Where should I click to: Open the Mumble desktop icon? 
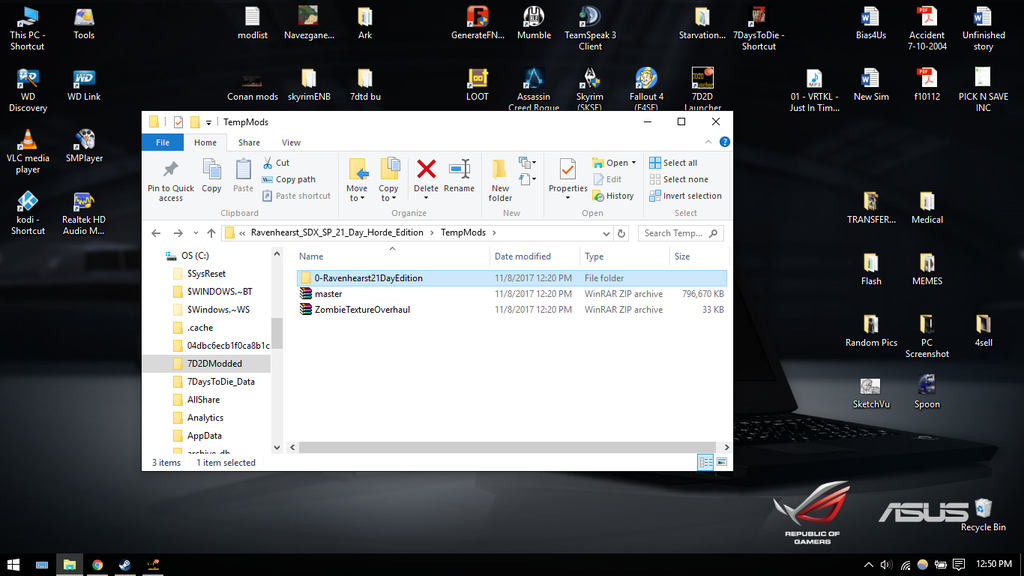pos(534,24)
